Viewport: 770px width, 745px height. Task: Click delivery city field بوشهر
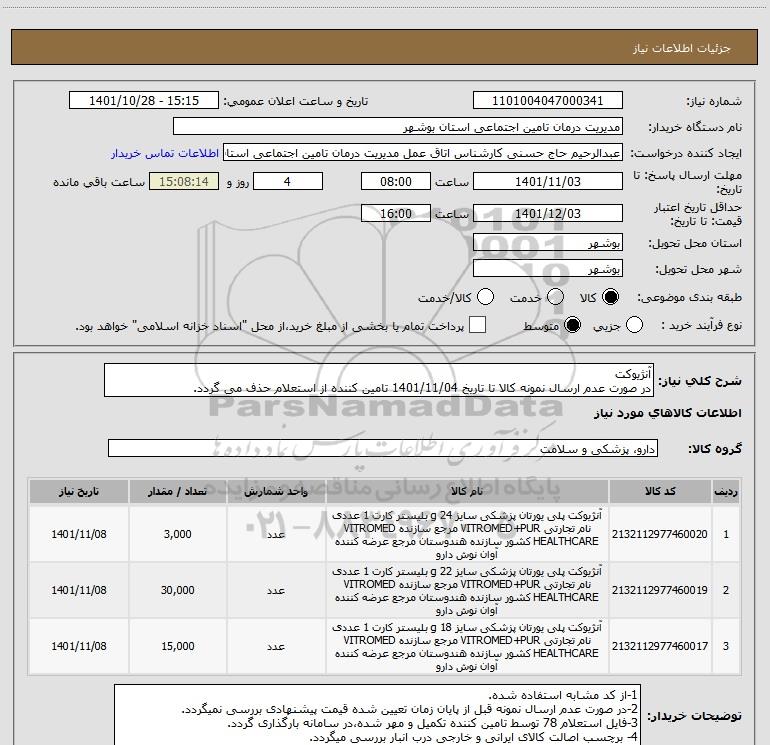pos(548,269)
